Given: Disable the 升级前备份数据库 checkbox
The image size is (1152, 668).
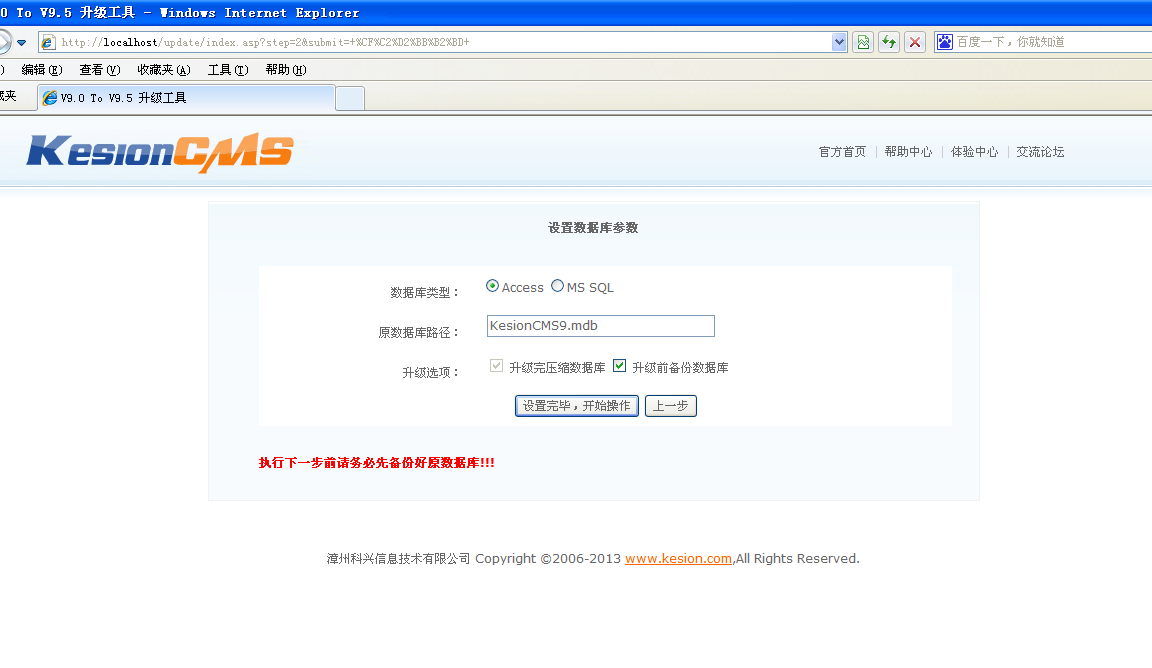Looking at the screenshot, I should click(619, 366).
